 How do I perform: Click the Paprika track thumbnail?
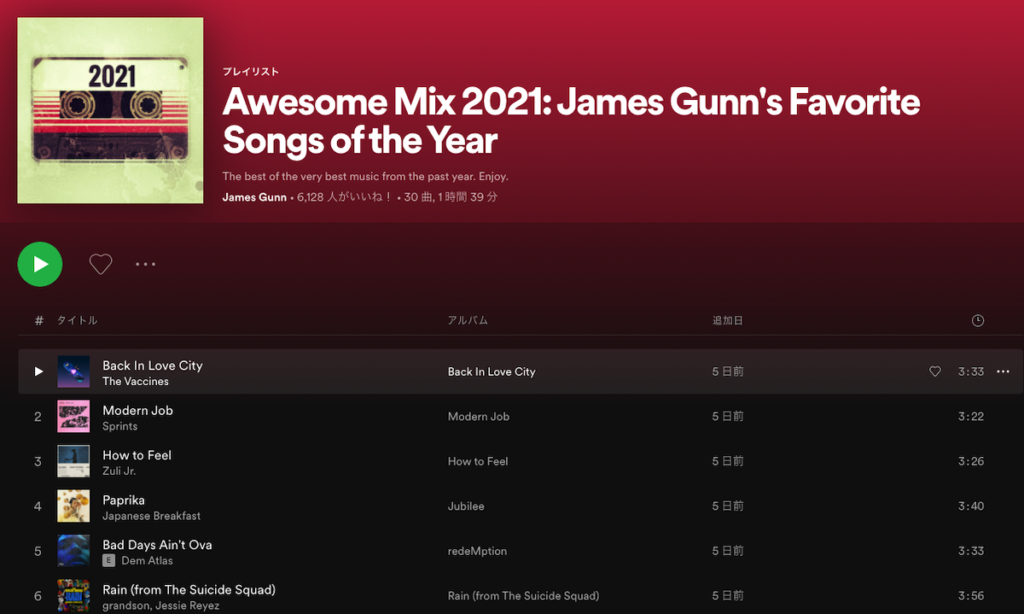click(x=74, y=506)
